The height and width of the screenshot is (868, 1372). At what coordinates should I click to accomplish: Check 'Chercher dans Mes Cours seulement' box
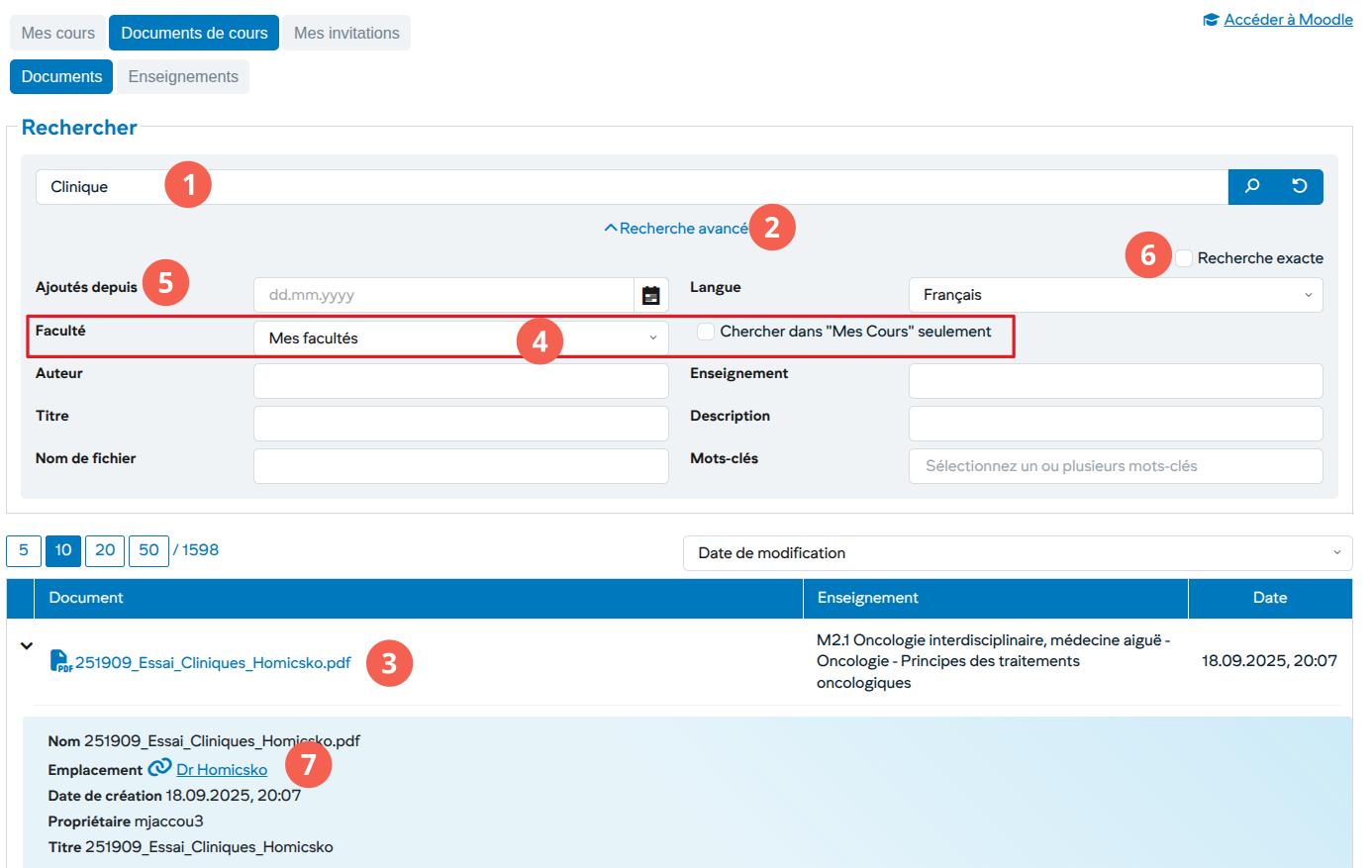click(x=706, y=332)
